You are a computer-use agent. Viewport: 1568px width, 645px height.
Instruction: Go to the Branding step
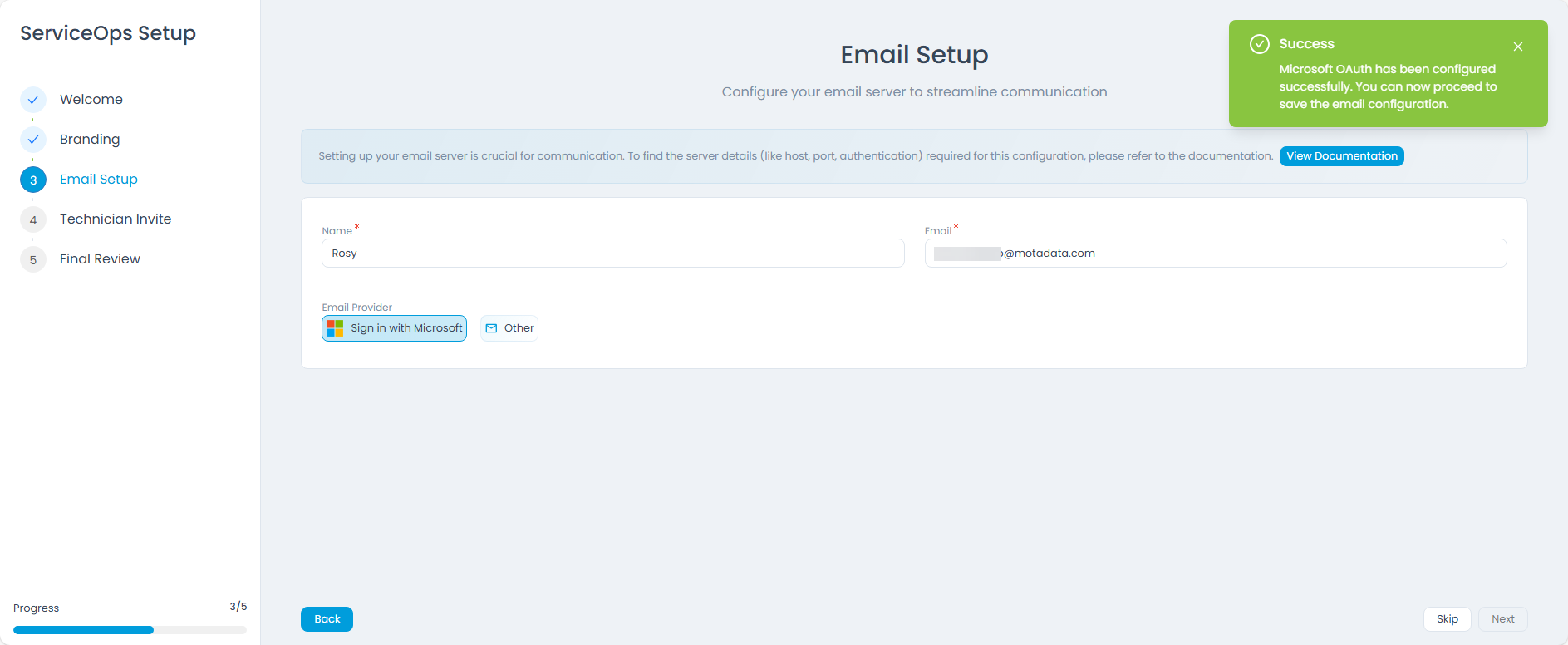coord(90,140)
